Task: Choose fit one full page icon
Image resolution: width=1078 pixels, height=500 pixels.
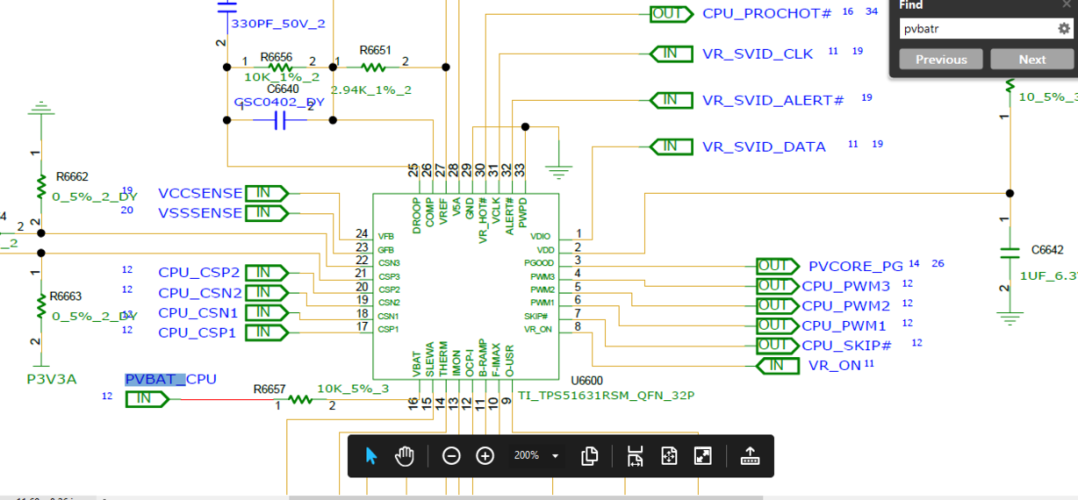Action: tap(668, 455)
